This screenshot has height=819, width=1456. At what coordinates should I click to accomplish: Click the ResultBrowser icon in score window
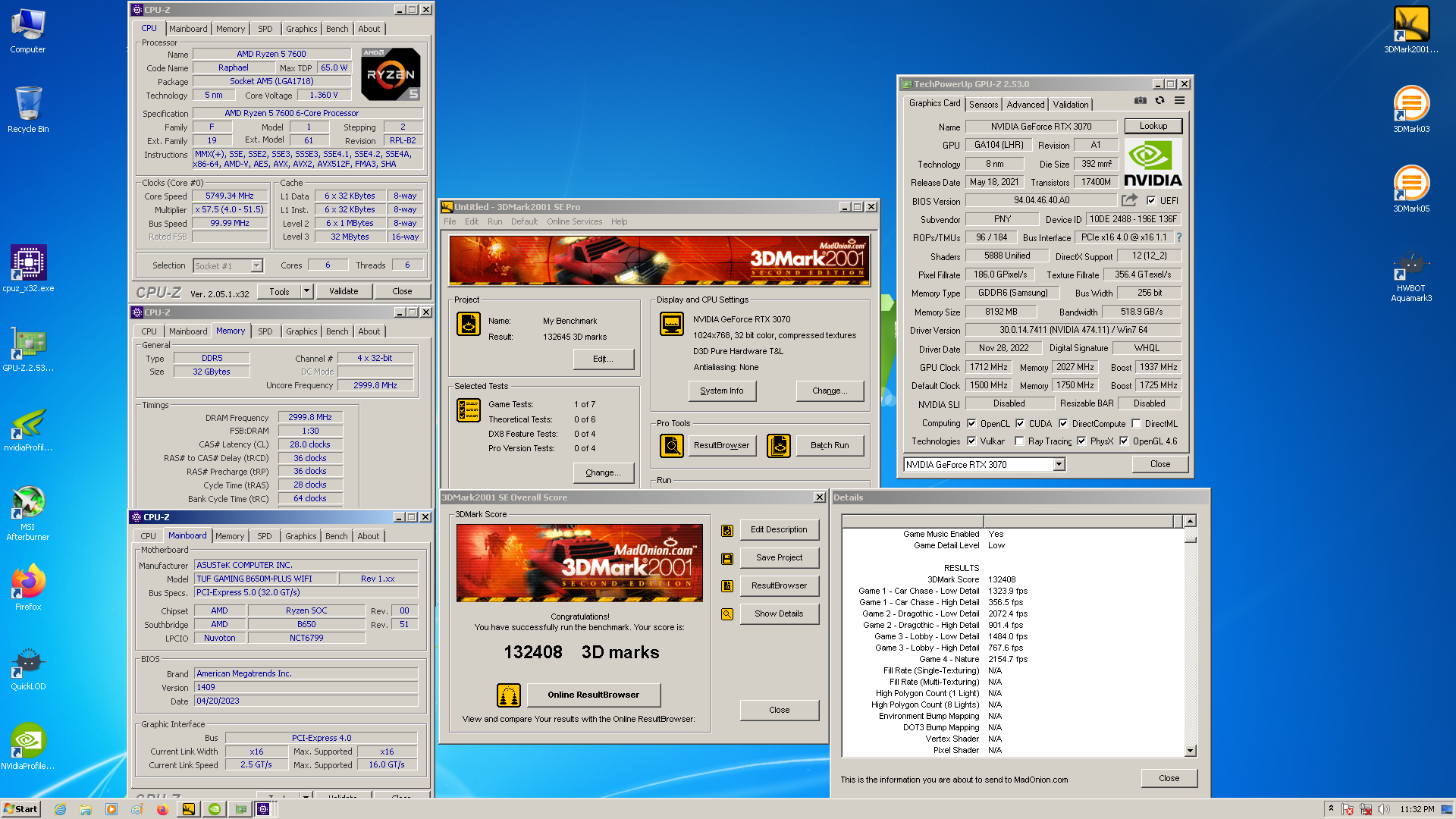pyautogui.click(x=726, y=586)
